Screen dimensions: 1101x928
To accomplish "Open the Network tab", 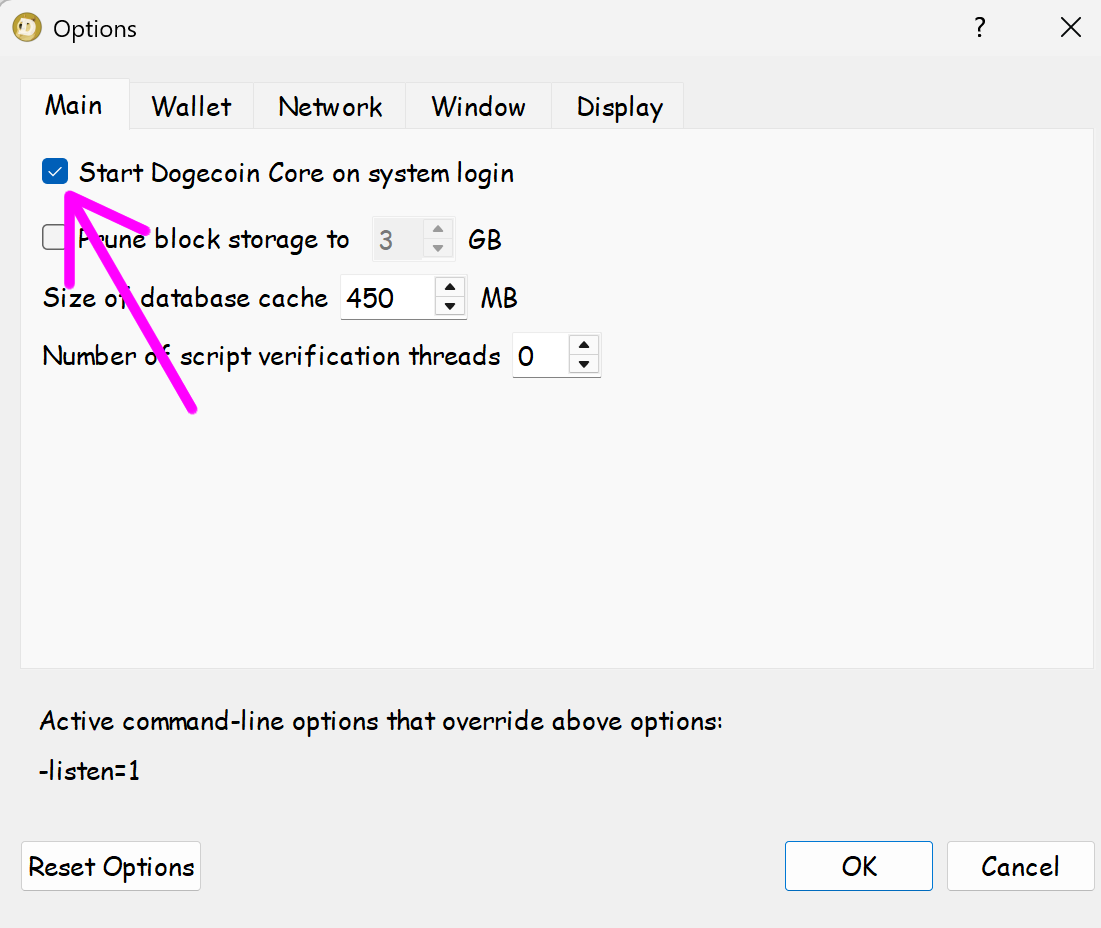I will tap(329, 107).
